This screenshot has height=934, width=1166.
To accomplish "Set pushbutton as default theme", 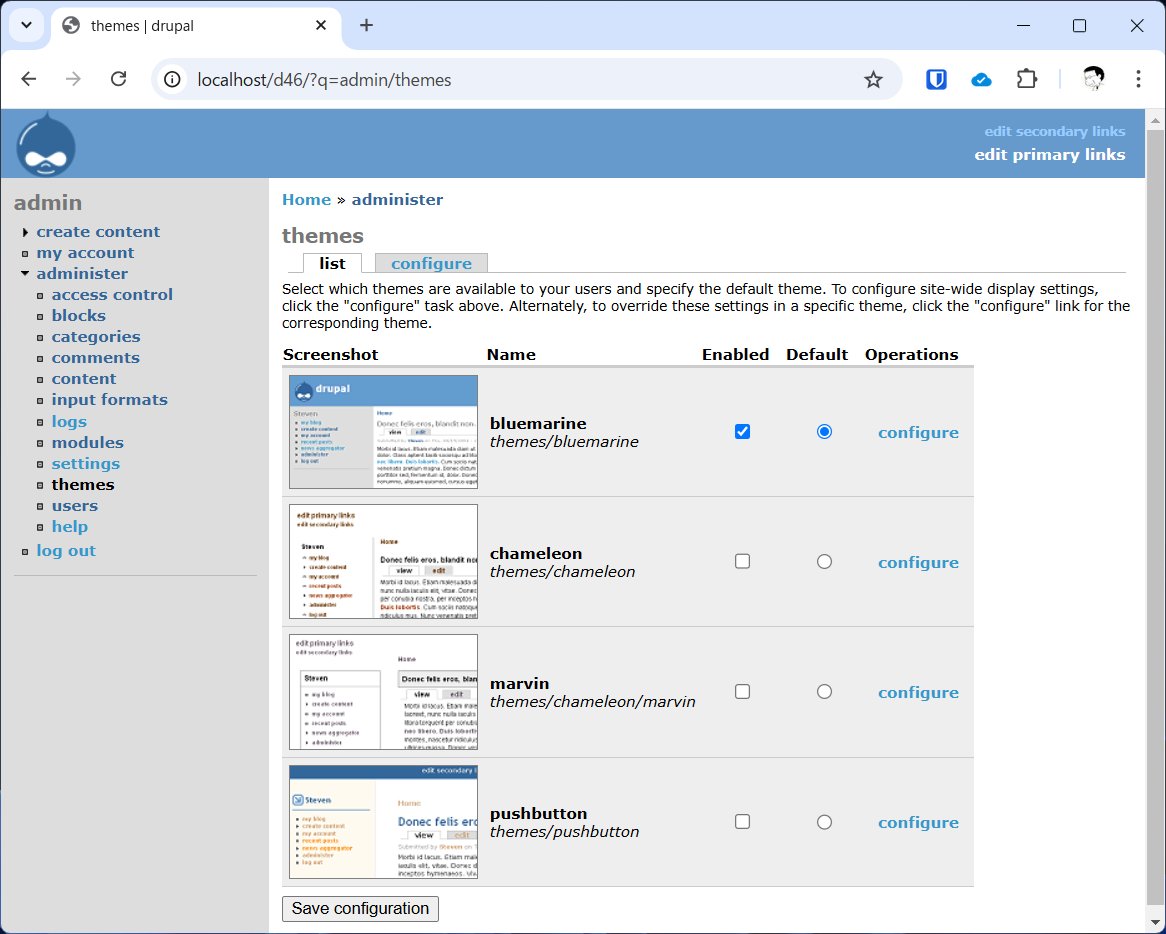I will coord(824,822).
